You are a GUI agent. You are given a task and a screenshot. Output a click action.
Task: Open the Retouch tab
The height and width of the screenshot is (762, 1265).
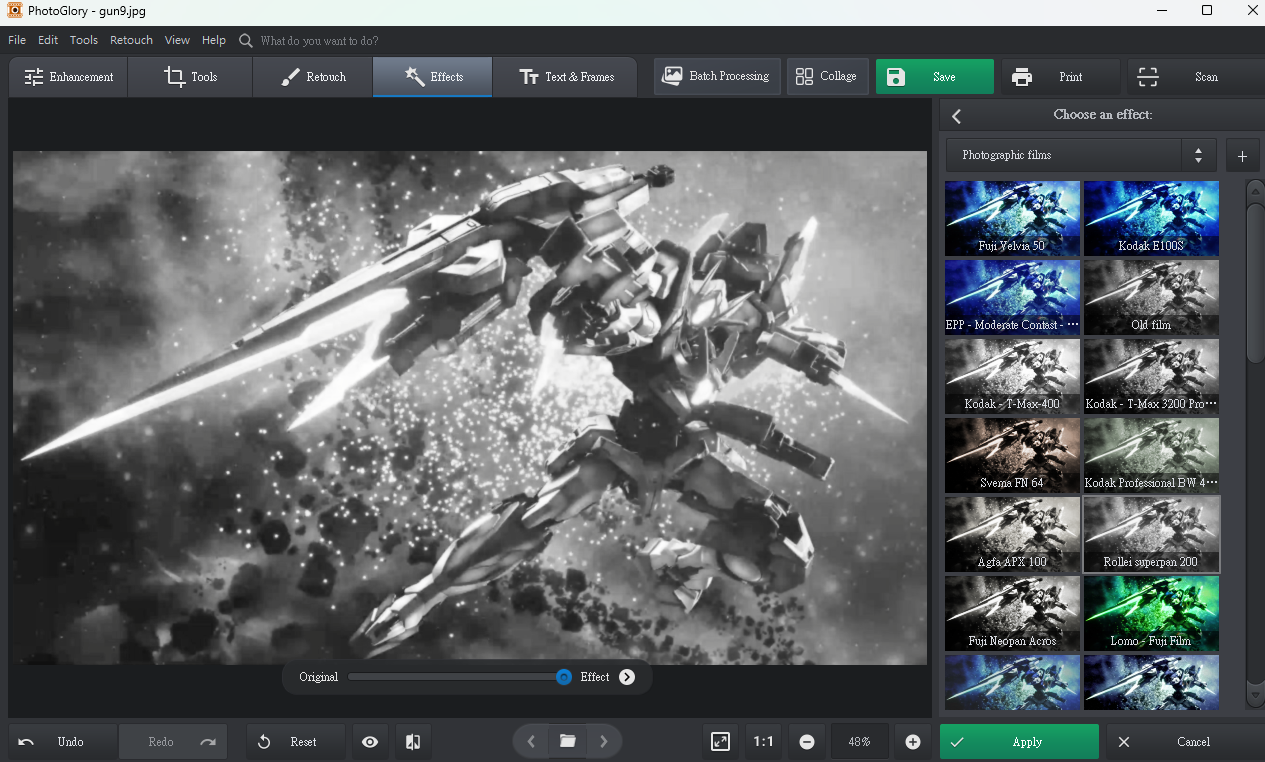[x=312, y=77]
